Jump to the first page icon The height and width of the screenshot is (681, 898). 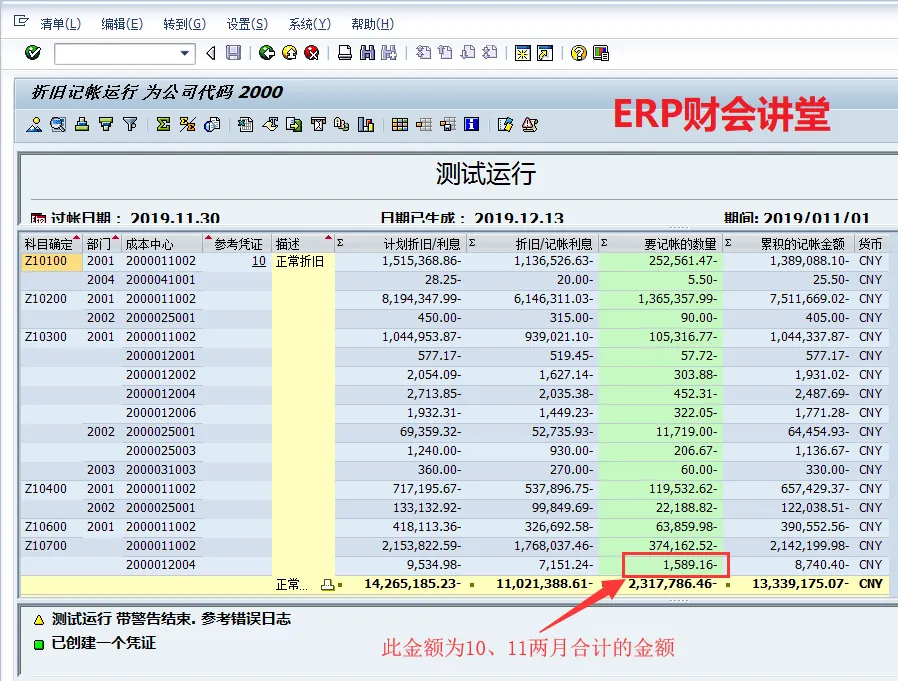point(423,53)
